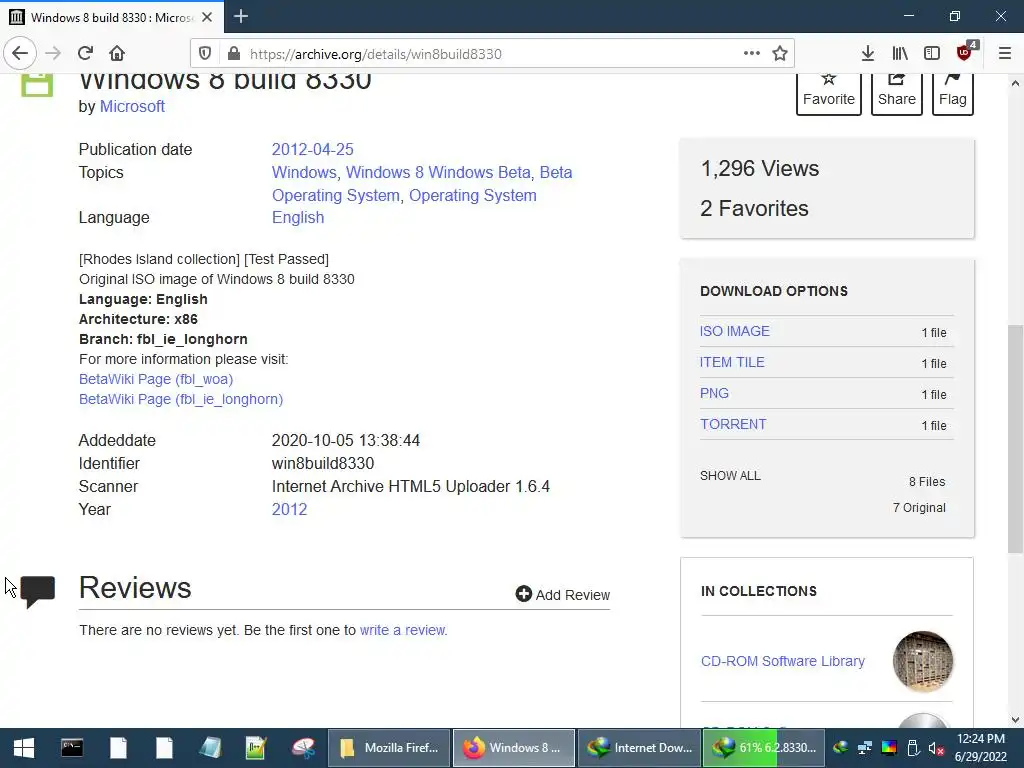Image resolution: width=1024 pixels, height=768 pixels.
Task: Open network connection tray icon
Action: pyautogui.click(x=865, y=748)
